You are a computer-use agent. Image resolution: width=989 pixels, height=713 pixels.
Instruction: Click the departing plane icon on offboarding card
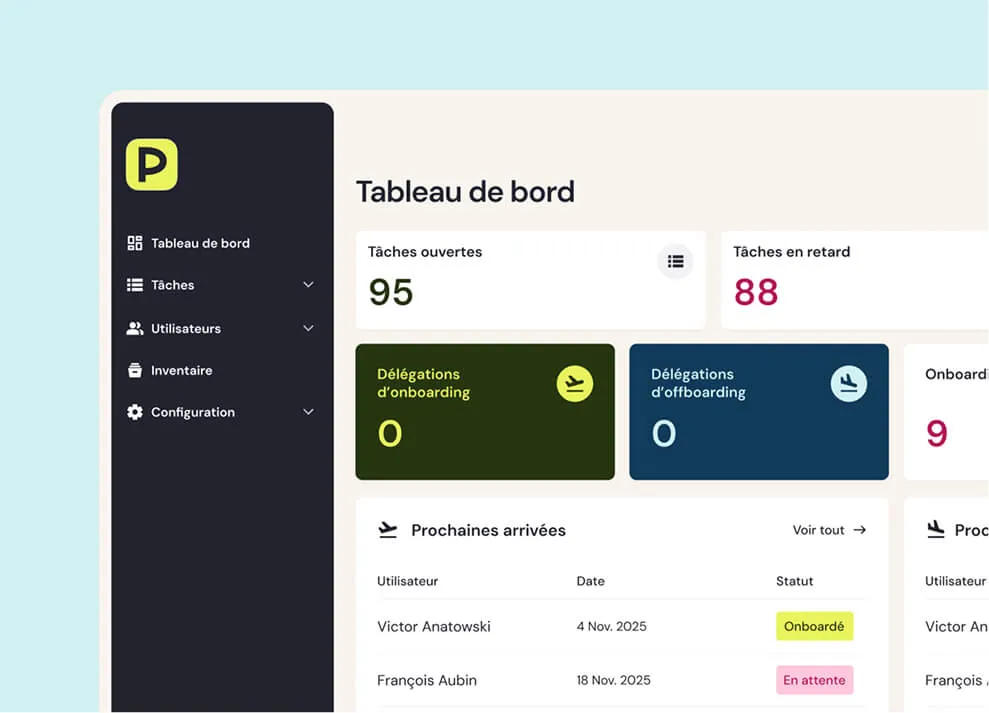tap(848, 383)
